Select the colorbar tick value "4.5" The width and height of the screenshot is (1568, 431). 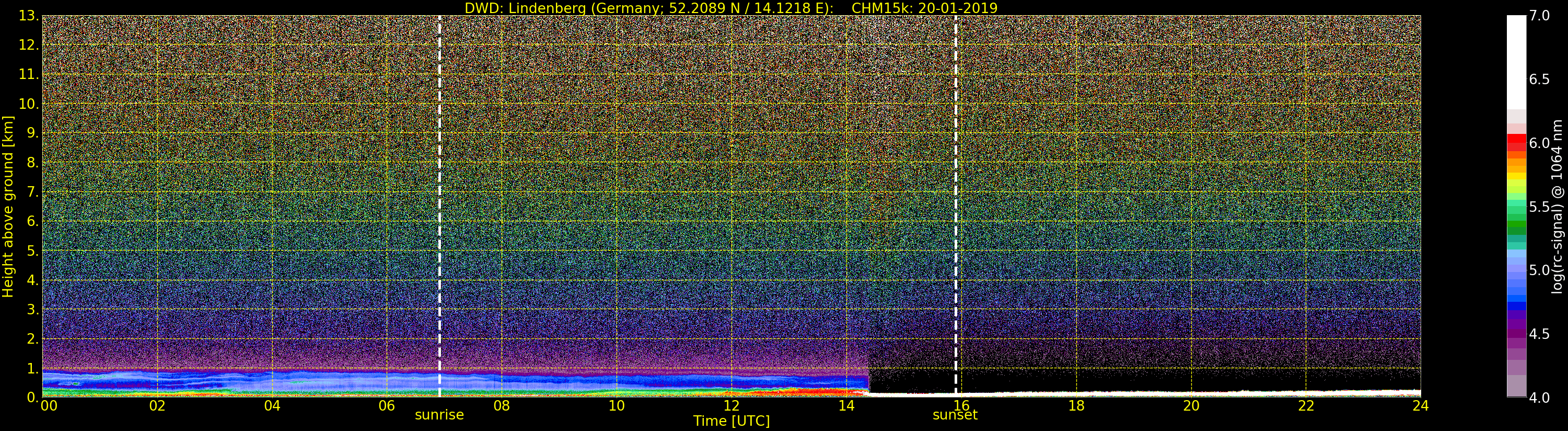[1539, 334]
